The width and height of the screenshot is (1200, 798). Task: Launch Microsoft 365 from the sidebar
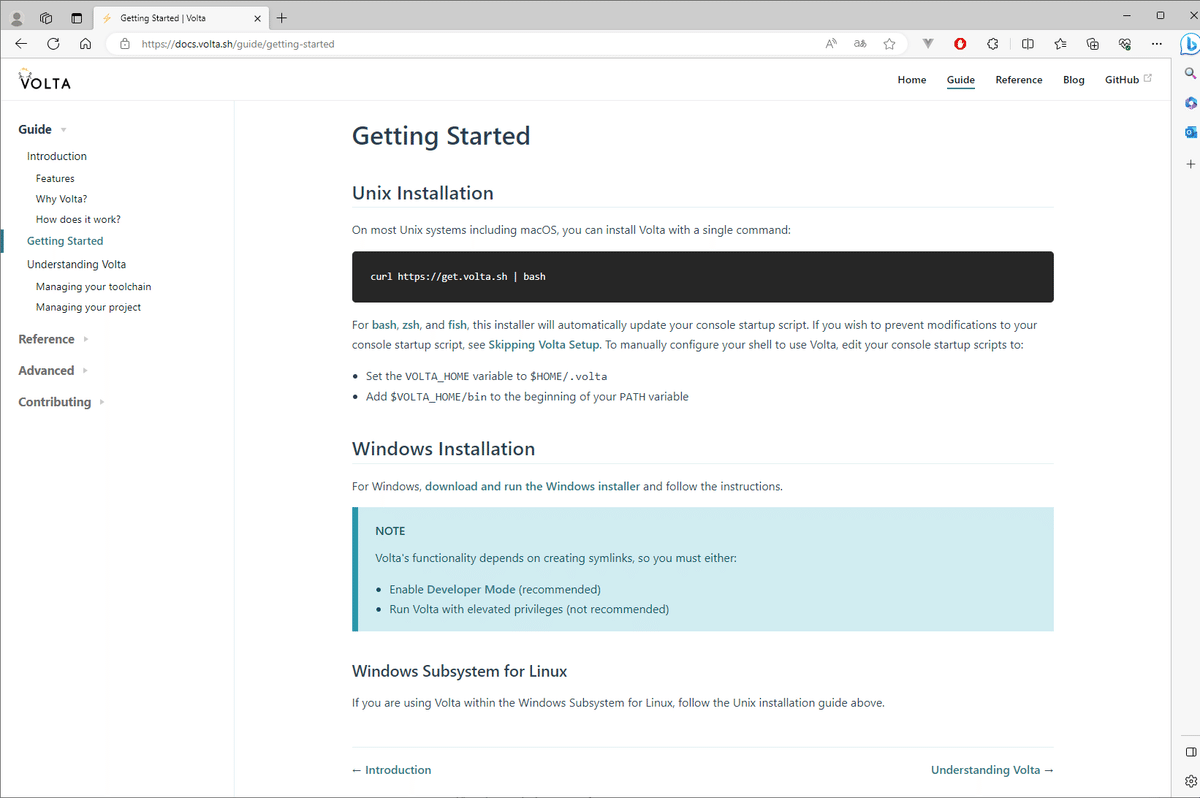click(x=1189, y=102)
